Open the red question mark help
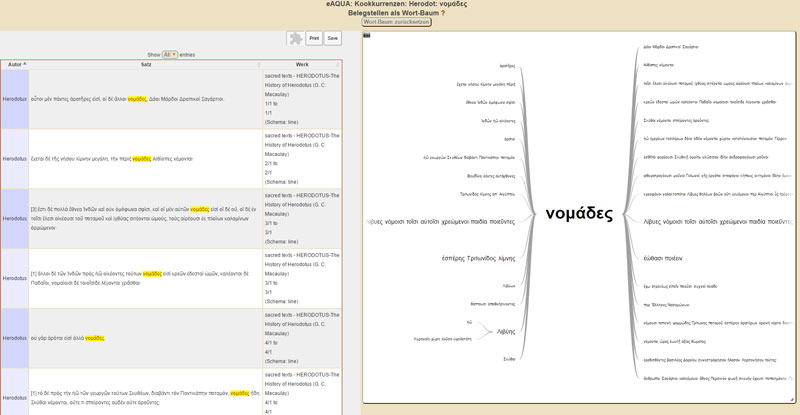 pyautogui.click(x=443, y=13)
